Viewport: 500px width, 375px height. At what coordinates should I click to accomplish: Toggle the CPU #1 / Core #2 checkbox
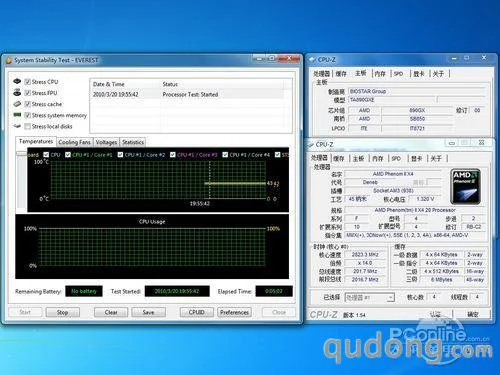point(120,155)
